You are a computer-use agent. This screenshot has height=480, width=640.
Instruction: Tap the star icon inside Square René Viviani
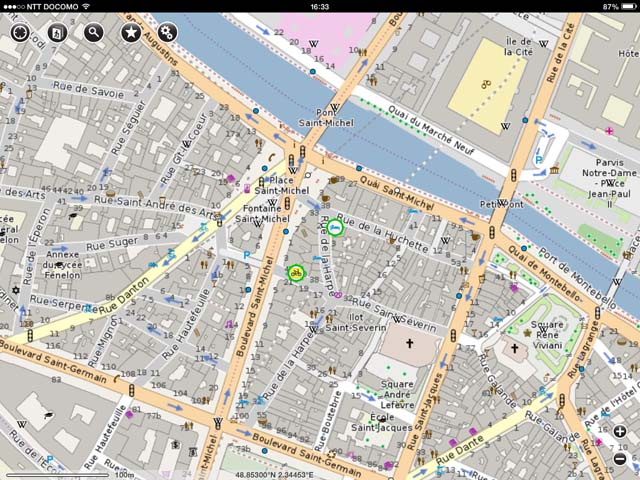pos(527,333)
